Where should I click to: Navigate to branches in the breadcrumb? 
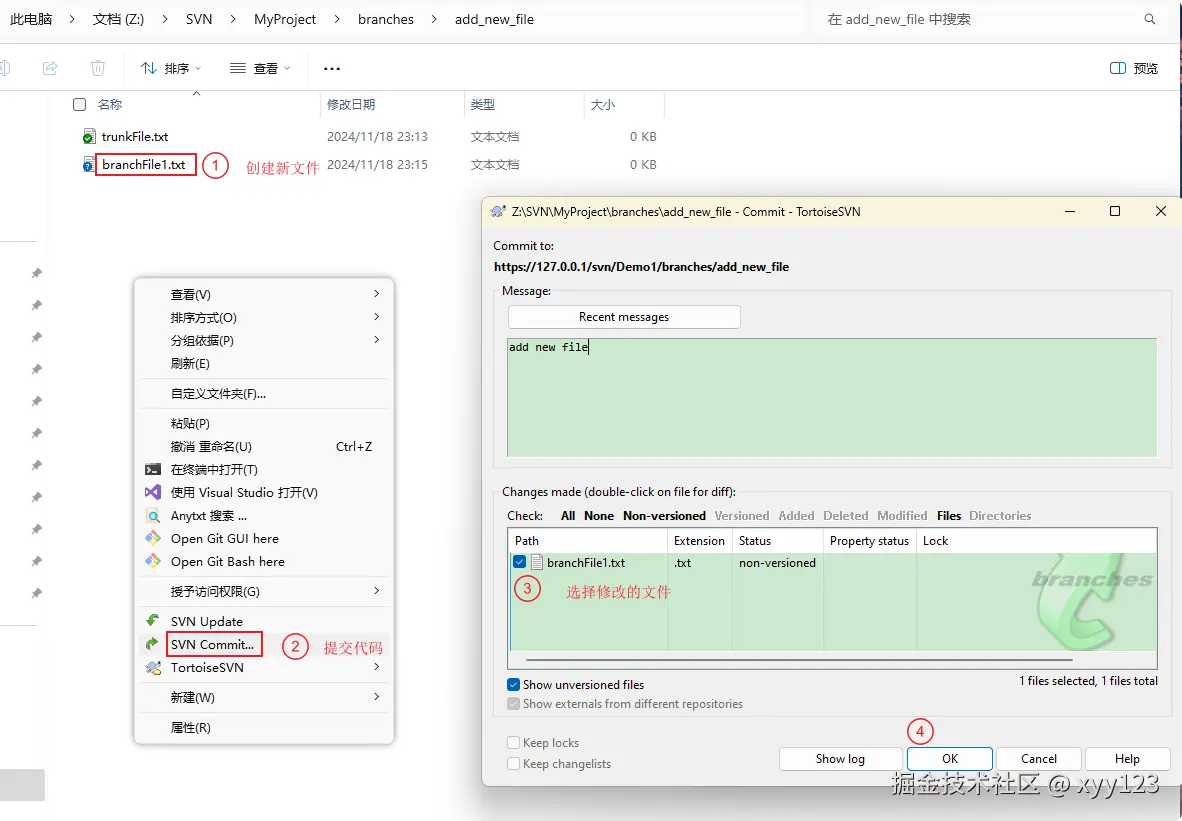(x=386, y=20)
